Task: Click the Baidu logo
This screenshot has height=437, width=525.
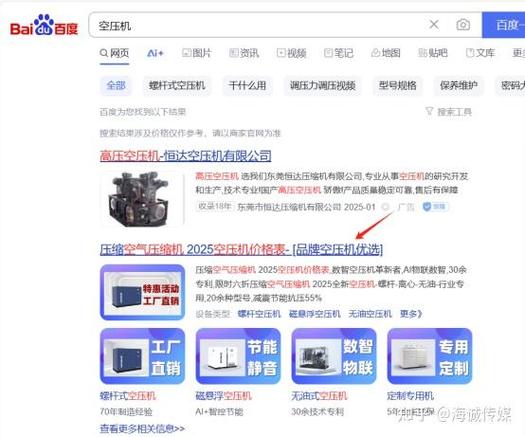Action: pyautogui.click(x=44, y=25)
